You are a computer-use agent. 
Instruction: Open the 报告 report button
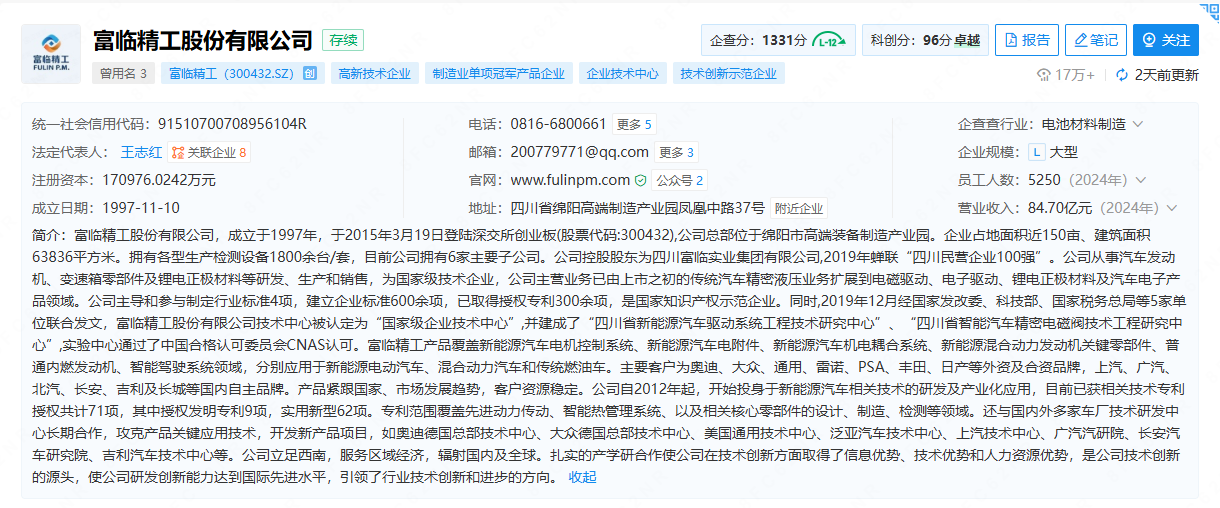[x=1027, y=40]
